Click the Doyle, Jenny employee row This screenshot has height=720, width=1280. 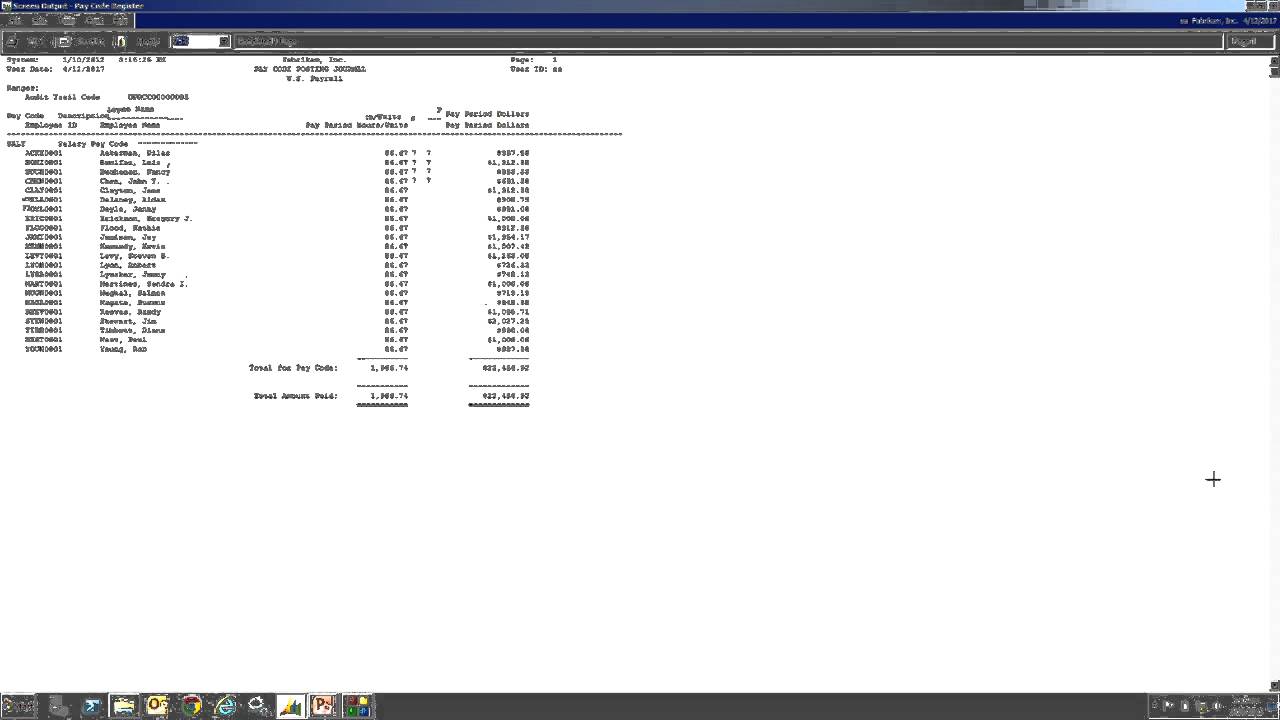pyautogui.click(x=277, y=209)
